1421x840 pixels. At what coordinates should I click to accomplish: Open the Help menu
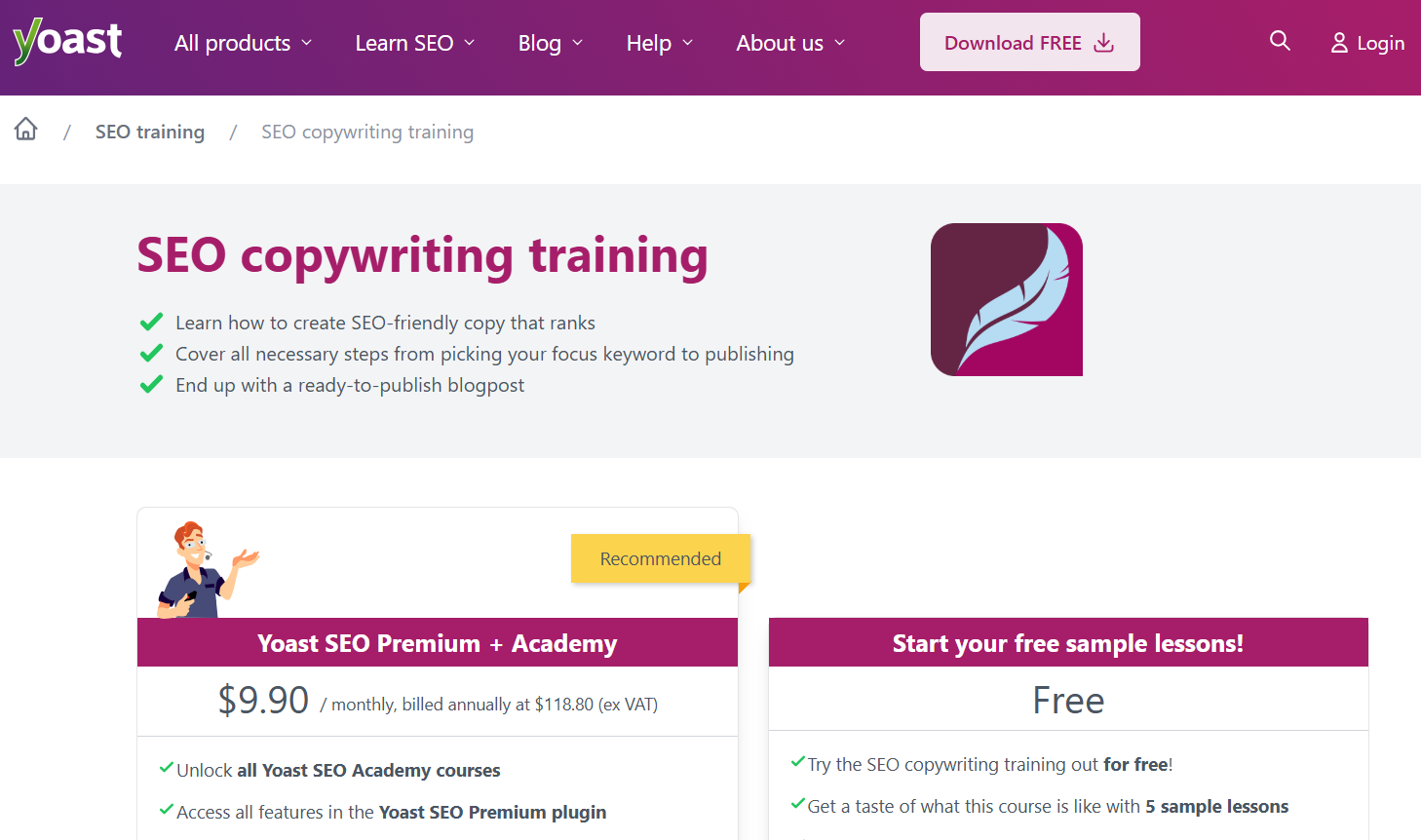pos(649,43)
